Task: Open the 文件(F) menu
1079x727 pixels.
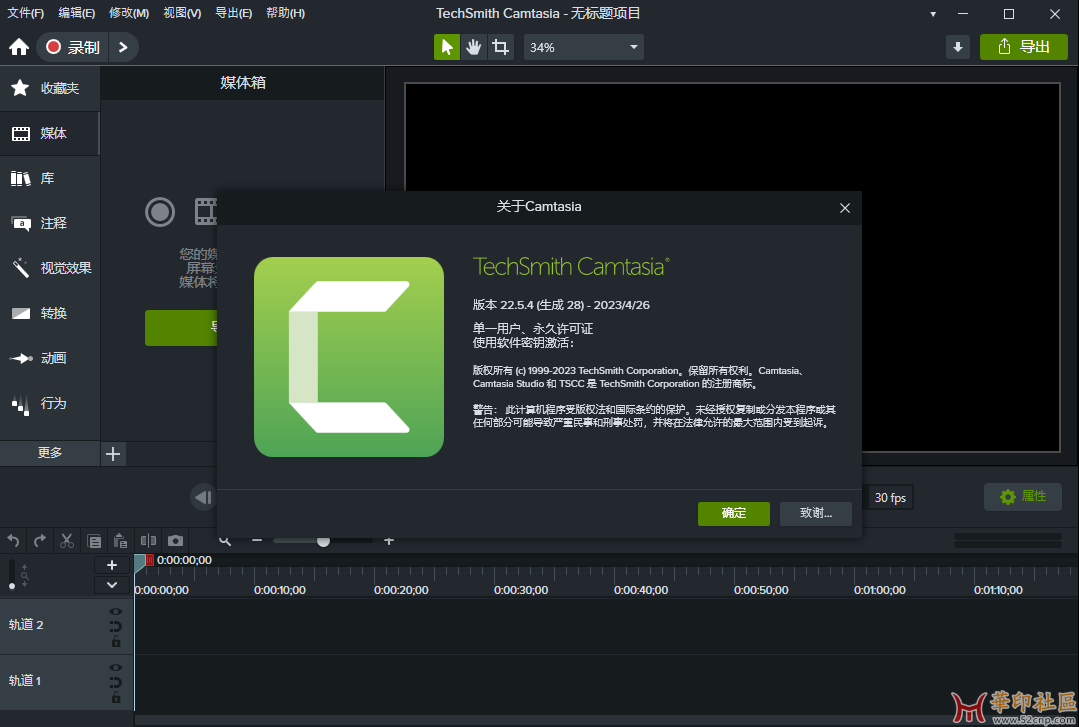Action: coord(25,13)
